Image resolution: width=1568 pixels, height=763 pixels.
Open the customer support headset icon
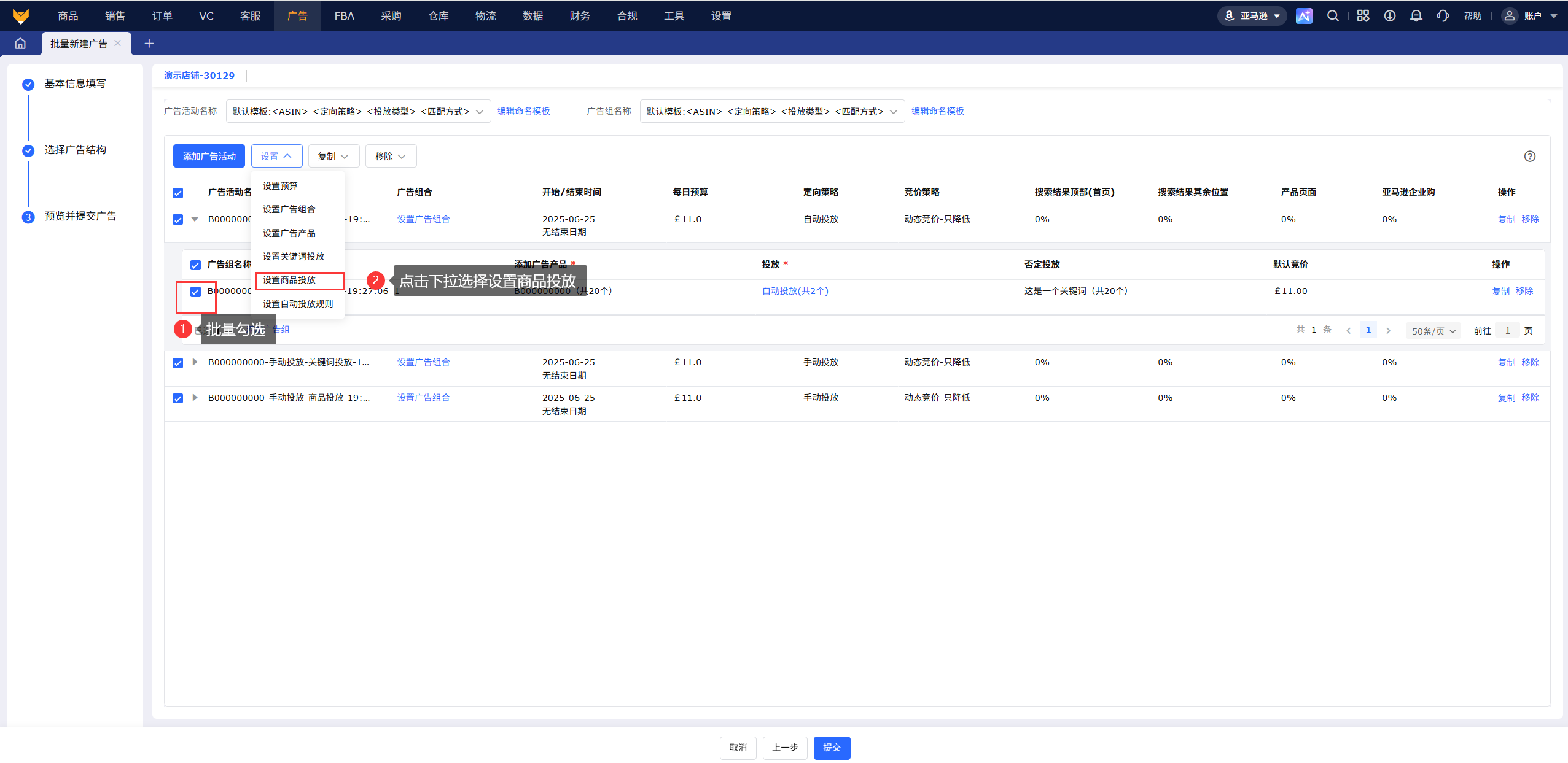[1443, 16]
